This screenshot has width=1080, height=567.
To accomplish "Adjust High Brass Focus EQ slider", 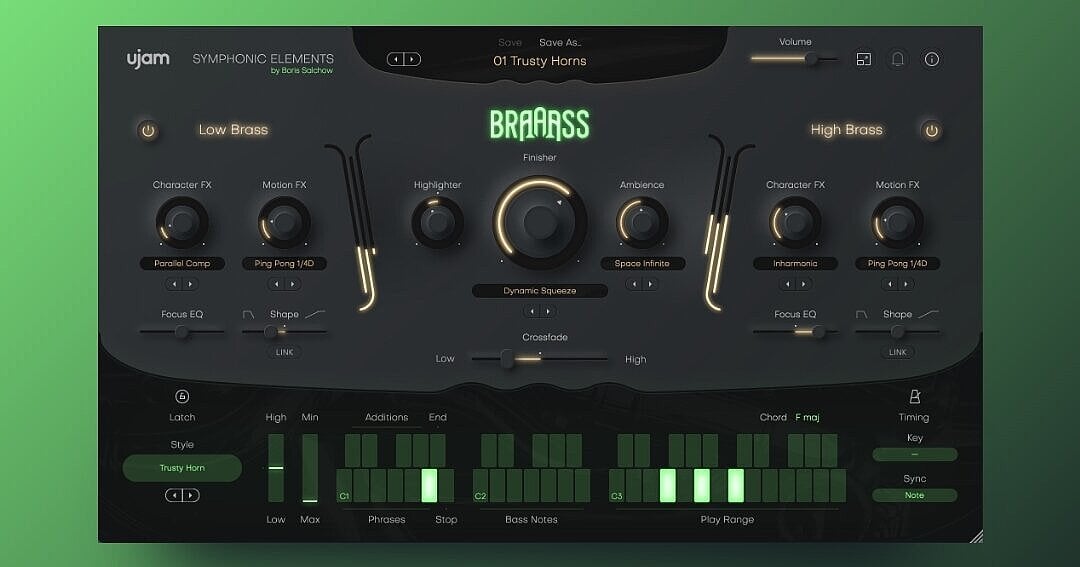I will (x=795, y=332).
